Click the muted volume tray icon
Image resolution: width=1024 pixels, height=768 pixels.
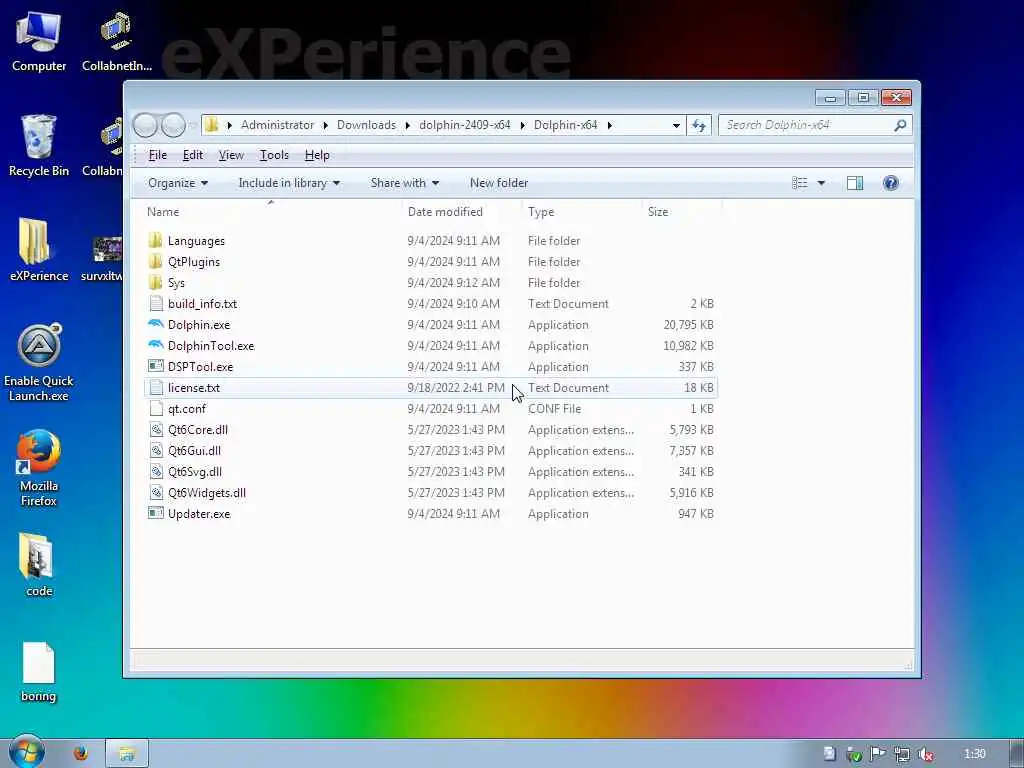coord(926,754)
